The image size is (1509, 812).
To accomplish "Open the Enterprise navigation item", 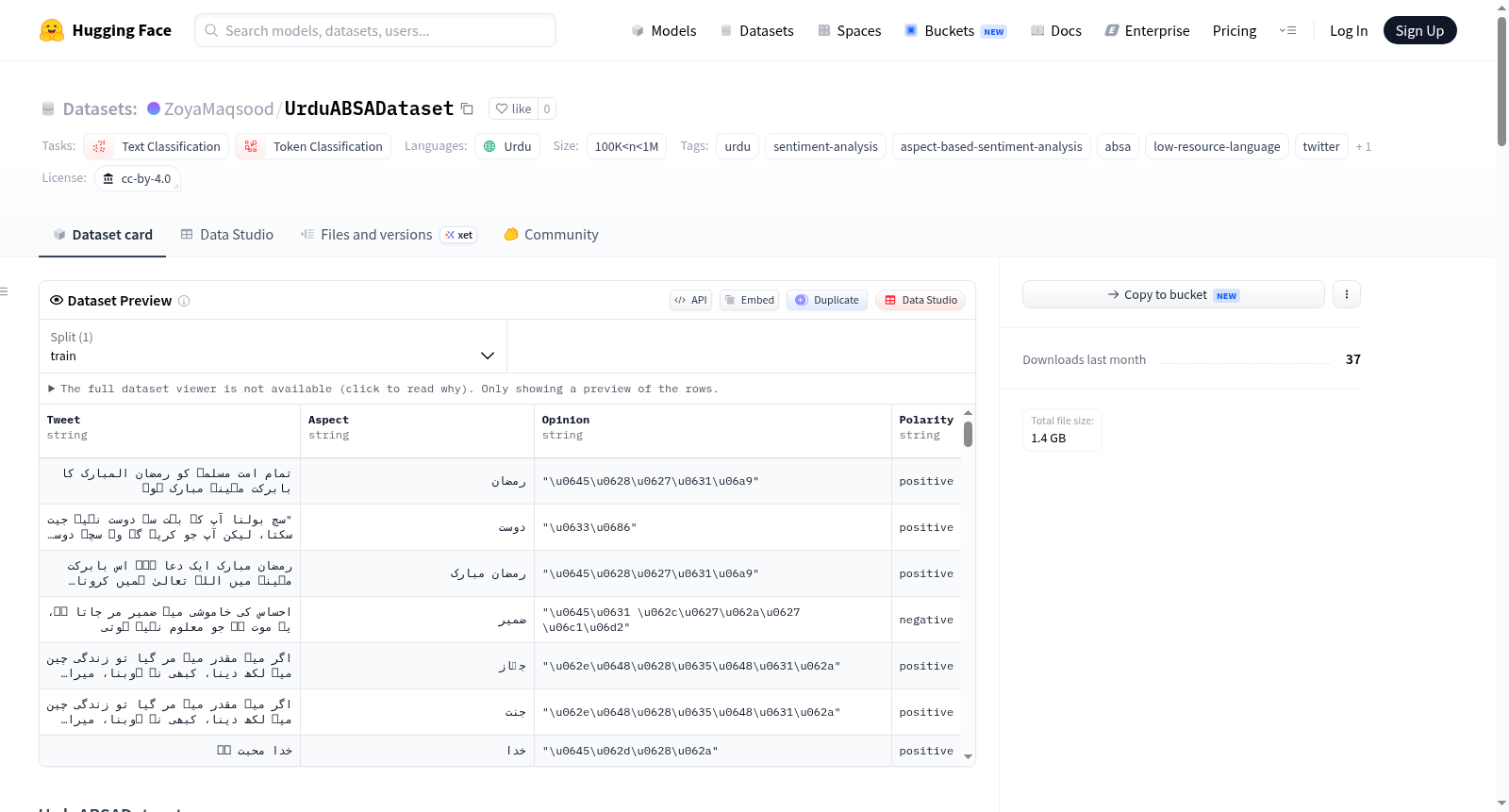I will tap(1147, 30).
